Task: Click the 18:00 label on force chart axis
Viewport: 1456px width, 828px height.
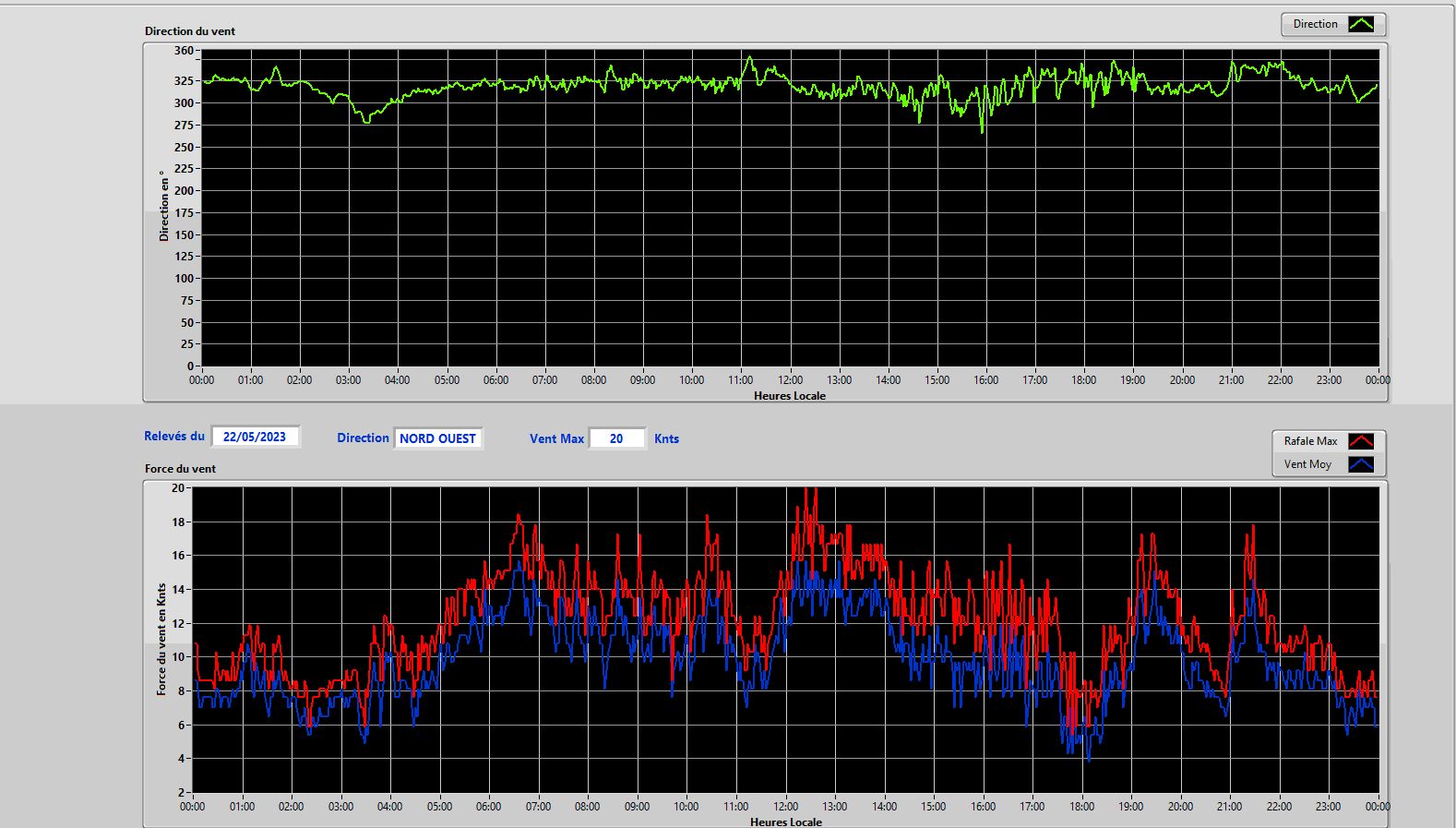Action: pyautogui.click(x=1081, y=807)
